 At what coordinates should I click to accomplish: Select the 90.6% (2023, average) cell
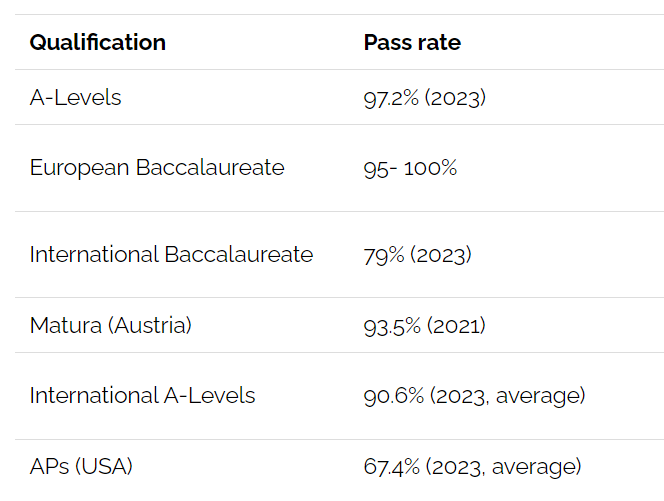[474, 396]
